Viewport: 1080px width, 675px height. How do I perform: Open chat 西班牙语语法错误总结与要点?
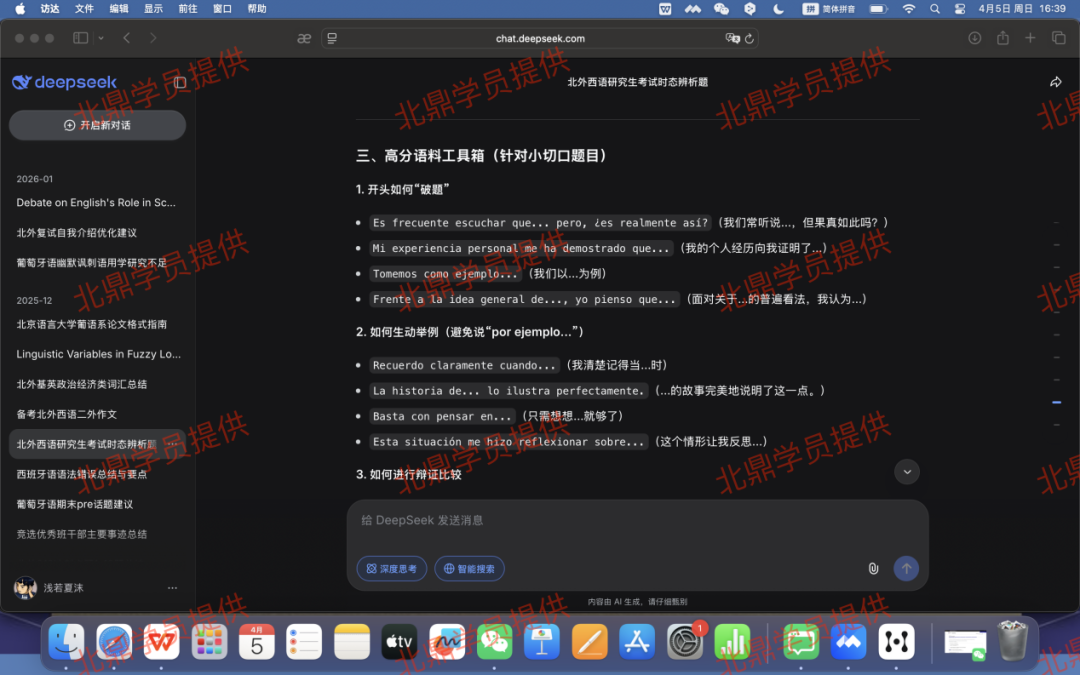97,474
